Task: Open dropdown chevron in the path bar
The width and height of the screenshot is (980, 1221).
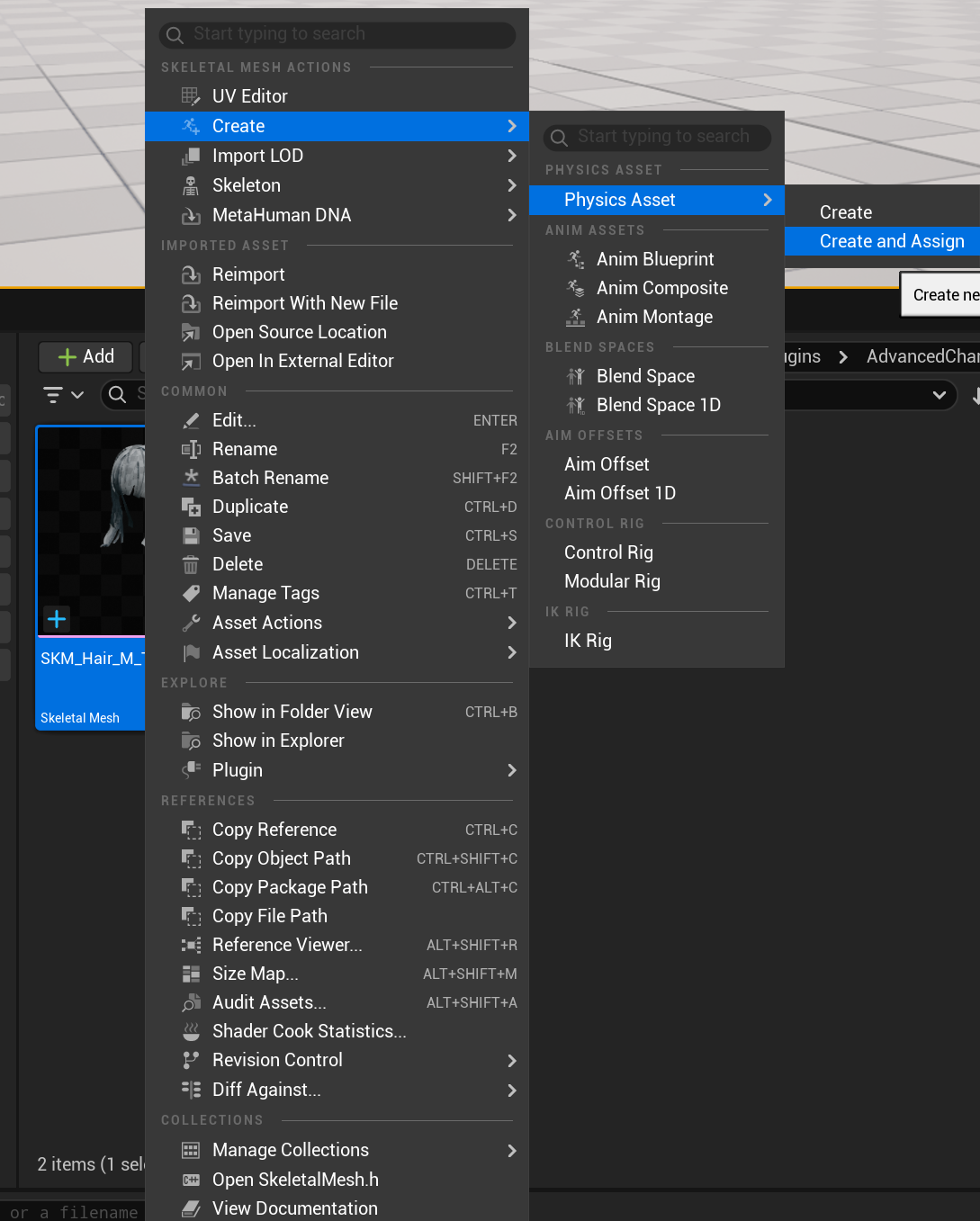Action: coord(939,394)
